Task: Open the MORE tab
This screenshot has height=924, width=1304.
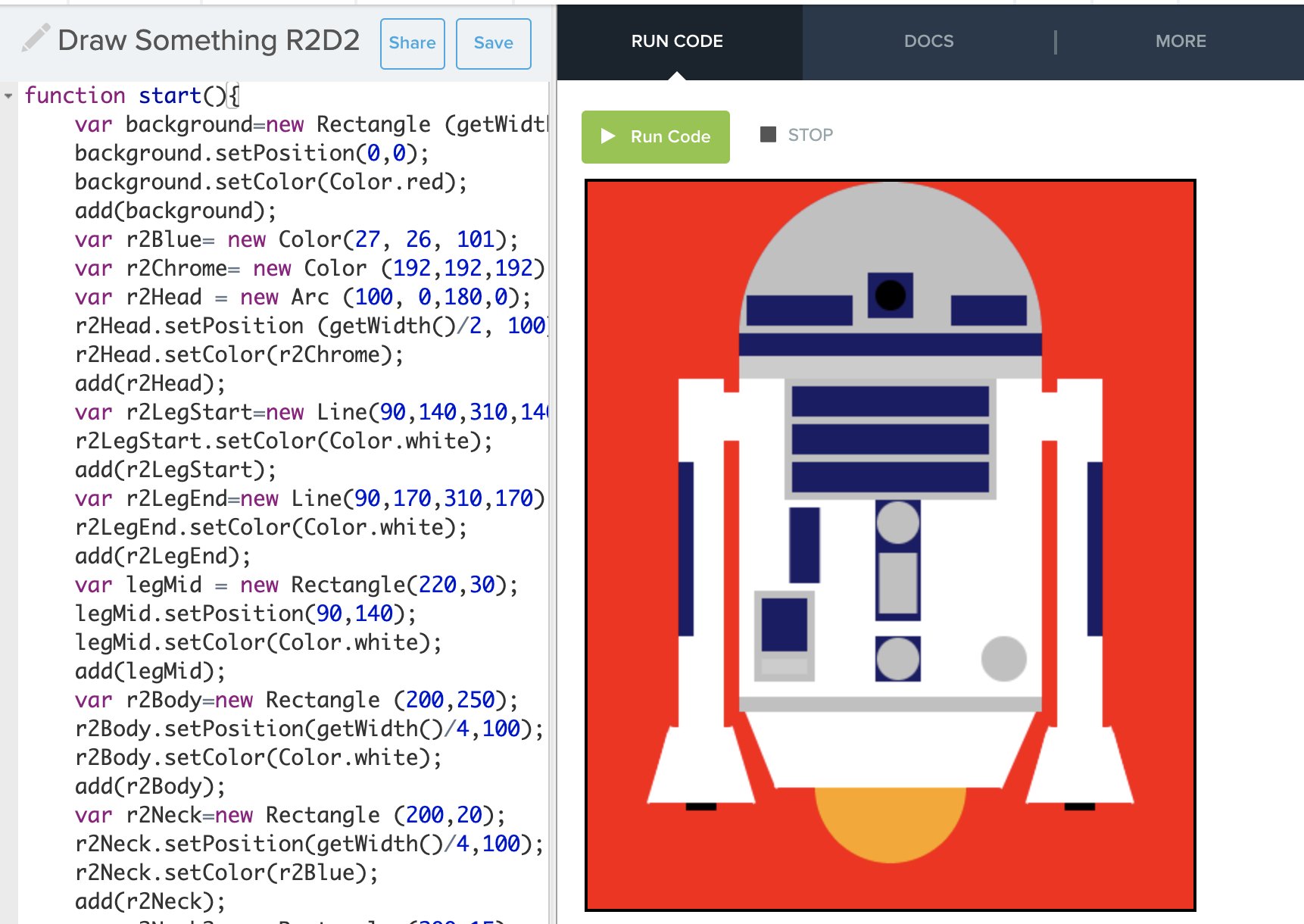Action: coord(1181,42)
